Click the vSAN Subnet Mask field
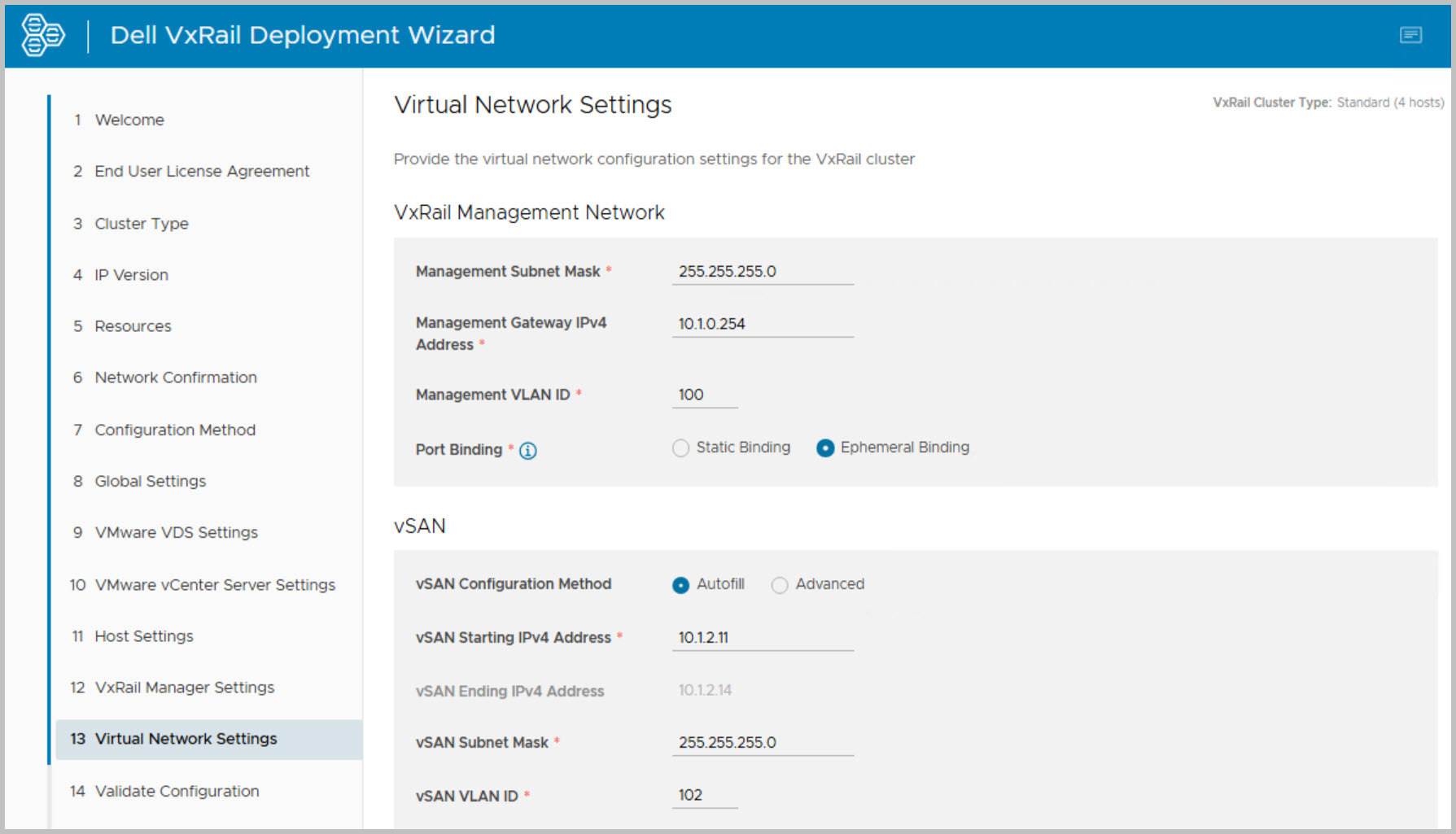The width and height of the screenshot is (1456, 834). pos(762,742)
